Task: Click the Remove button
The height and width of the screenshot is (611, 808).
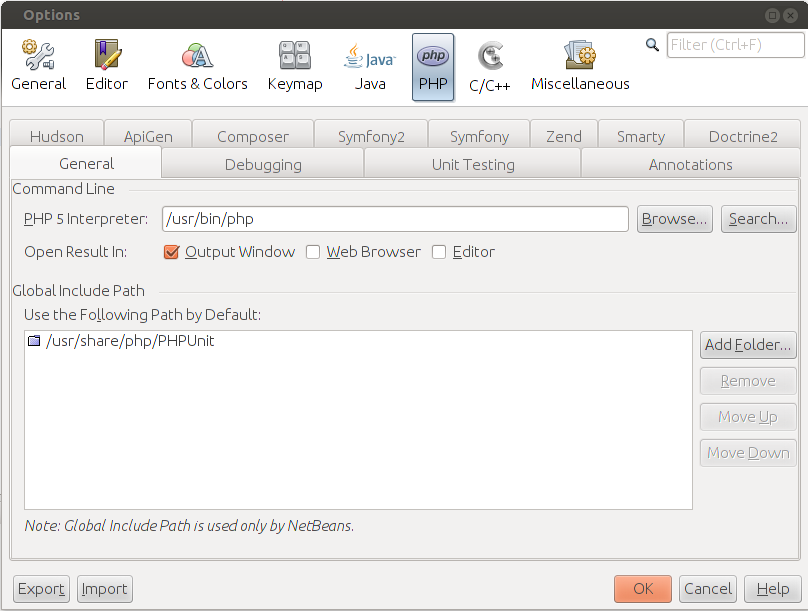Action: (x=748, y=381)
